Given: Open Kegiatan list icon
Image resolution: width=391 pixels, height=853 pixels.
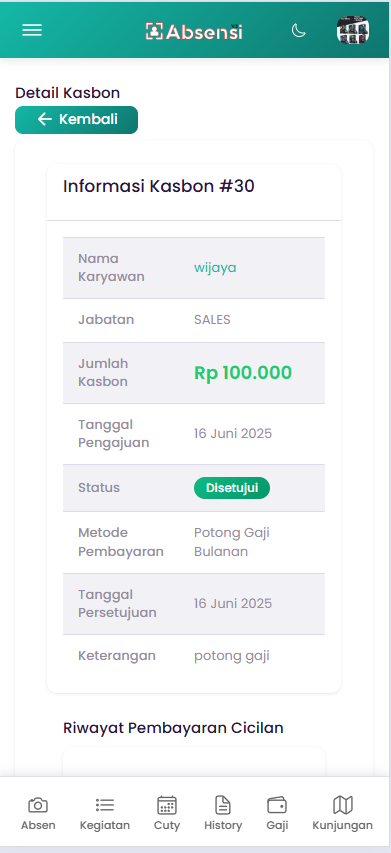Looking at the screenshot, I should click(x=105, y=805).
